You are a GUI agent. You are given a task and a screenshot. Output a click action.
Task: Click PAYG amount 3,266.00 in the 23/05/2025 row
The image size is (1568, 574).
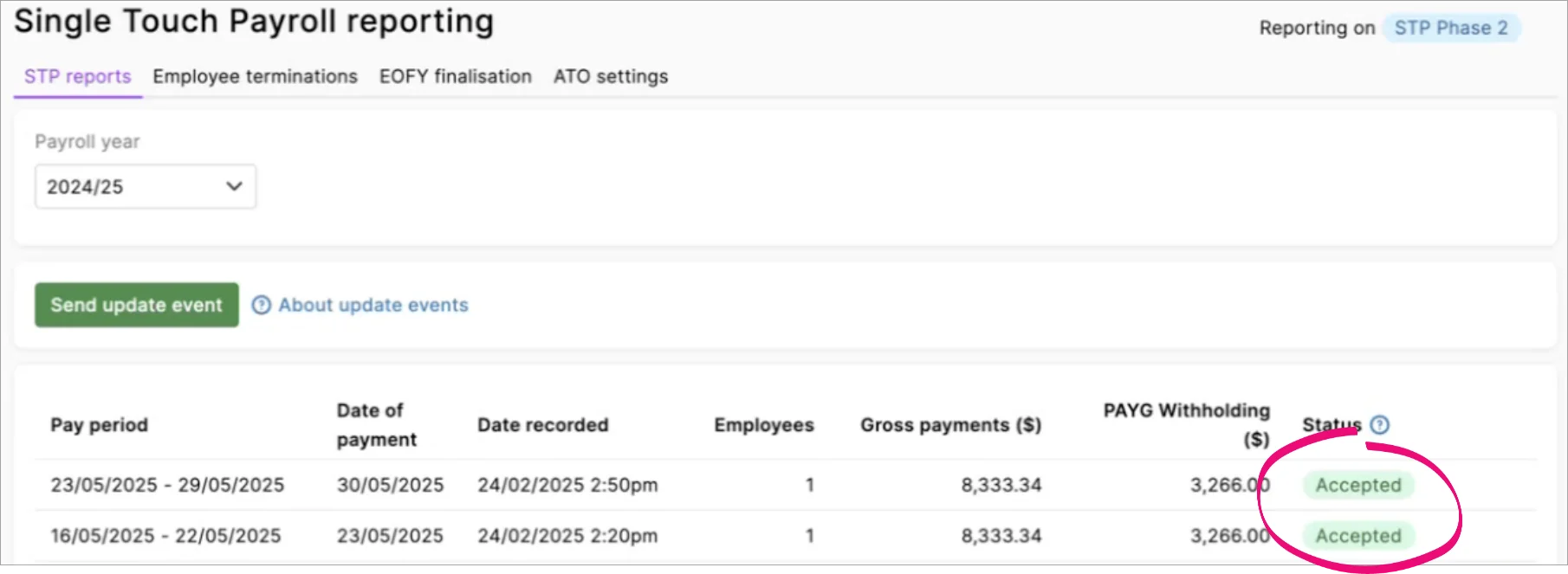tap(1230, 536)
